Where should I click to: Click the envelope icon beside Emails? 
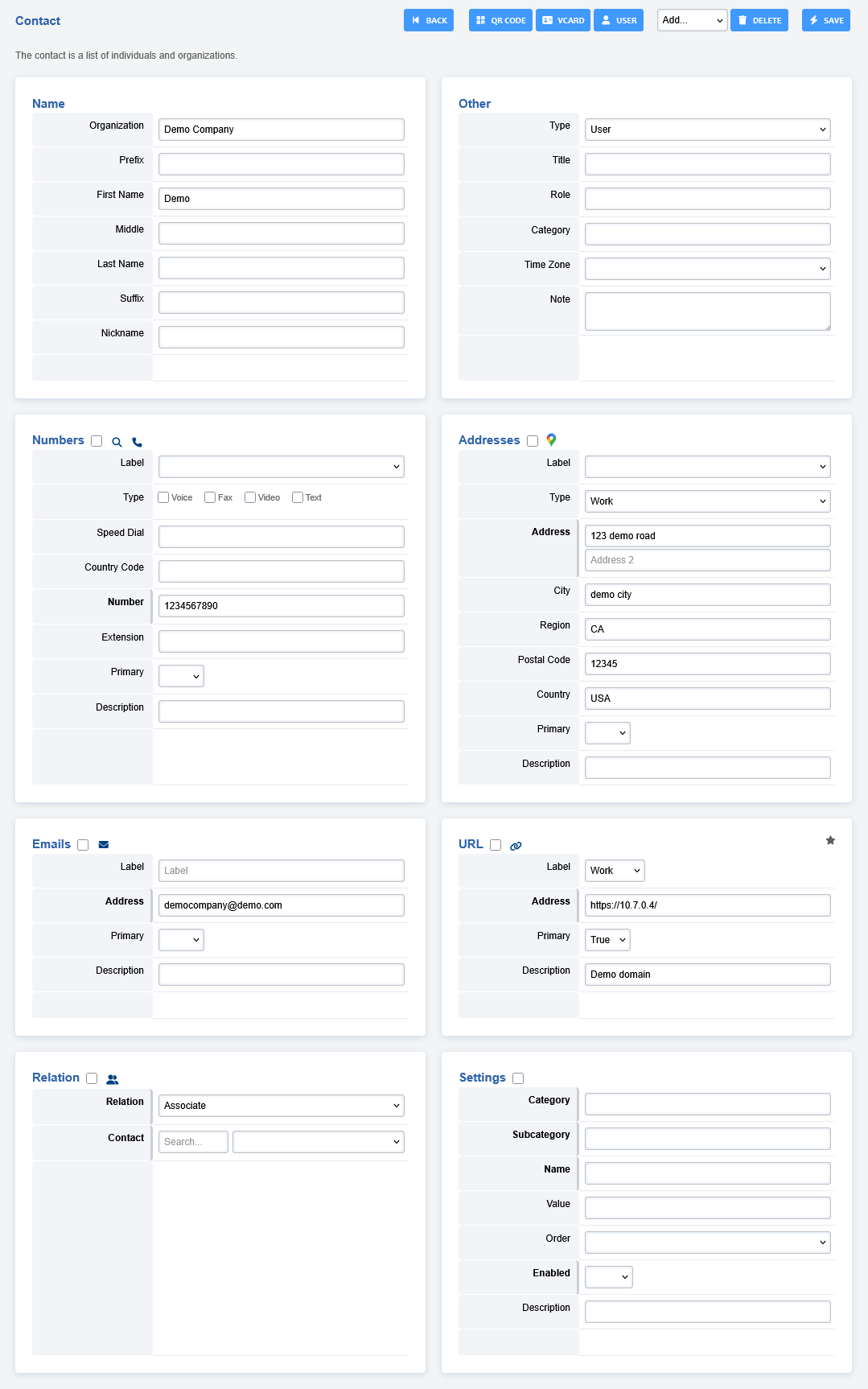(x=104, y=845)
